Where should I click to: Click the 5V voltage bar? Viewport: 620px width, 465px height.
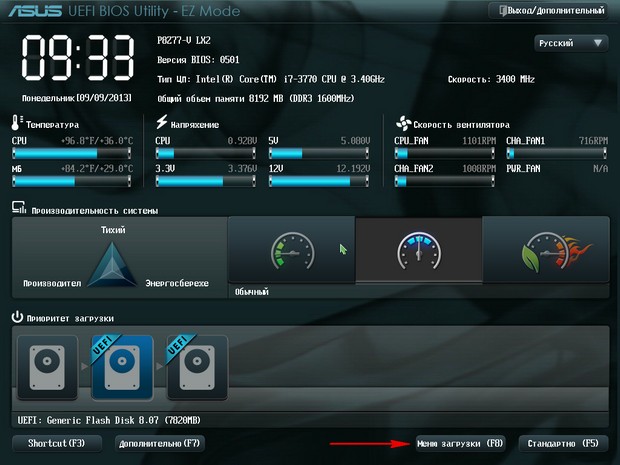(x=319, y=153)
